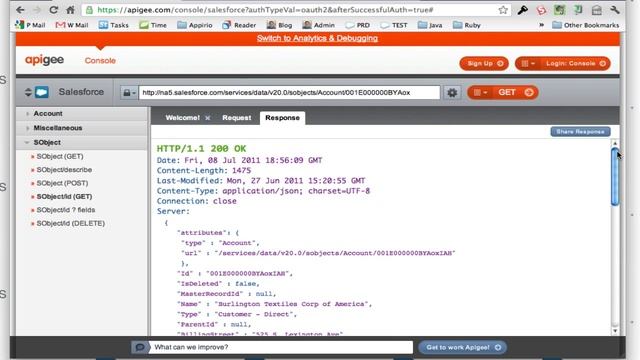Viewport: 640px width, 360px height.
Task: Open the Java bookmarks folder
Action: [430, 25]
